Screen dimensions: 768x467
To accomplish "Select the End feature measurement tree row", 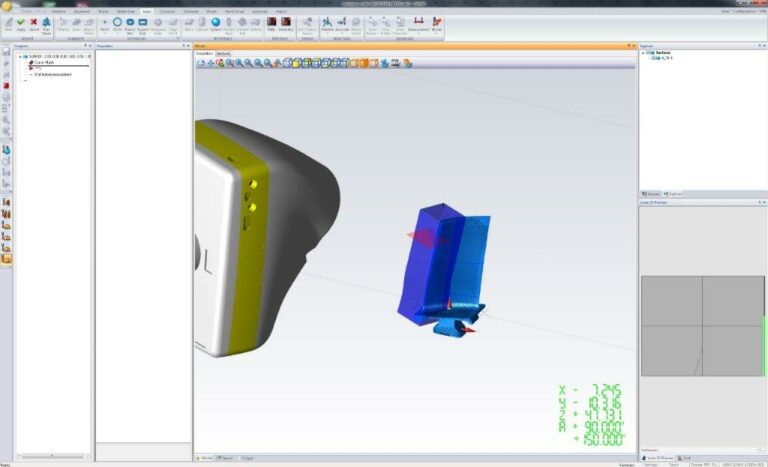I will click(x=53, y=74).
